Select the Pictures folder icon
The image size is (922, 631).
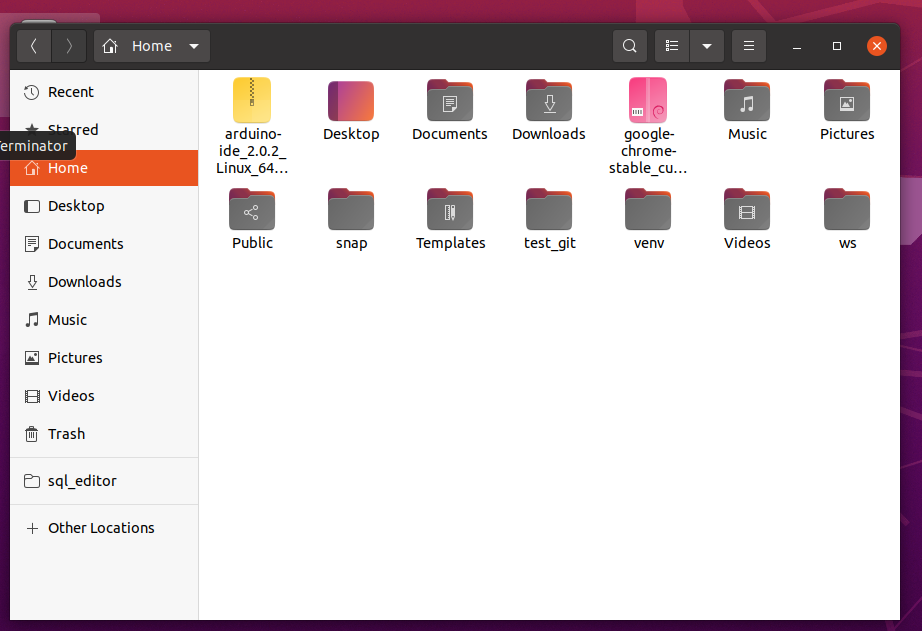[847, 101]
